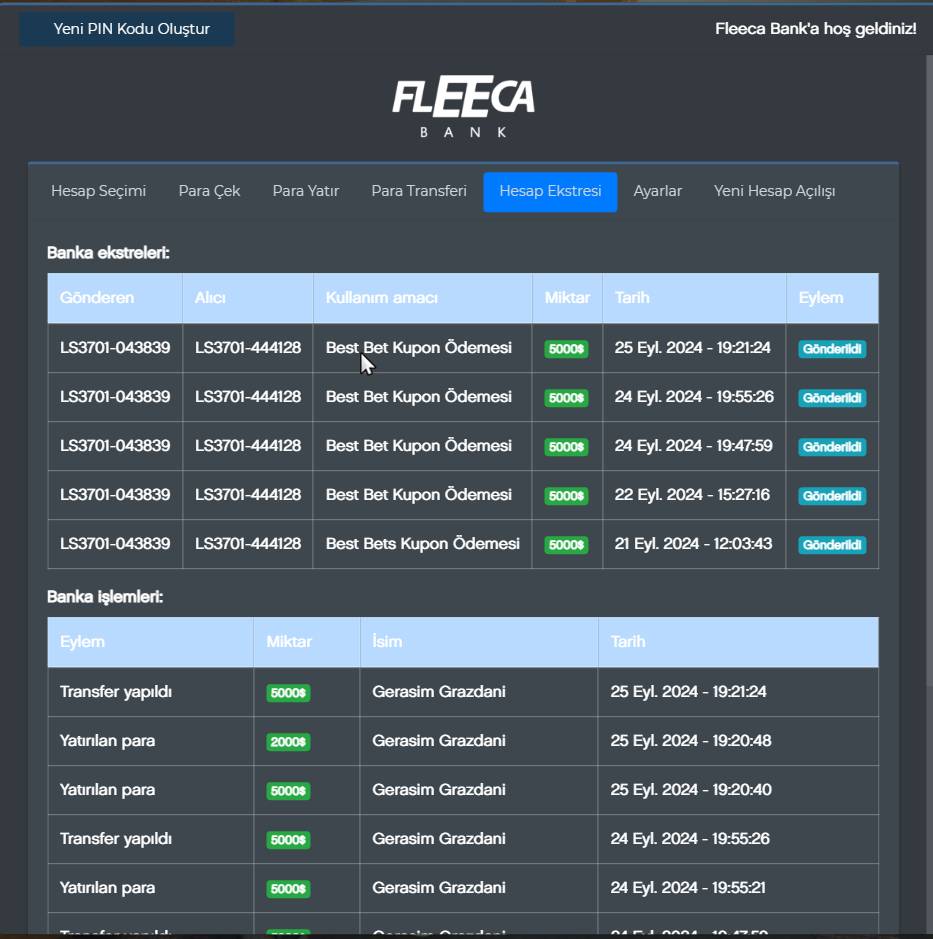Select the Para Transferi tab
Screen dimensions: 933x939
pyautogui.click(x=418, y=191)
